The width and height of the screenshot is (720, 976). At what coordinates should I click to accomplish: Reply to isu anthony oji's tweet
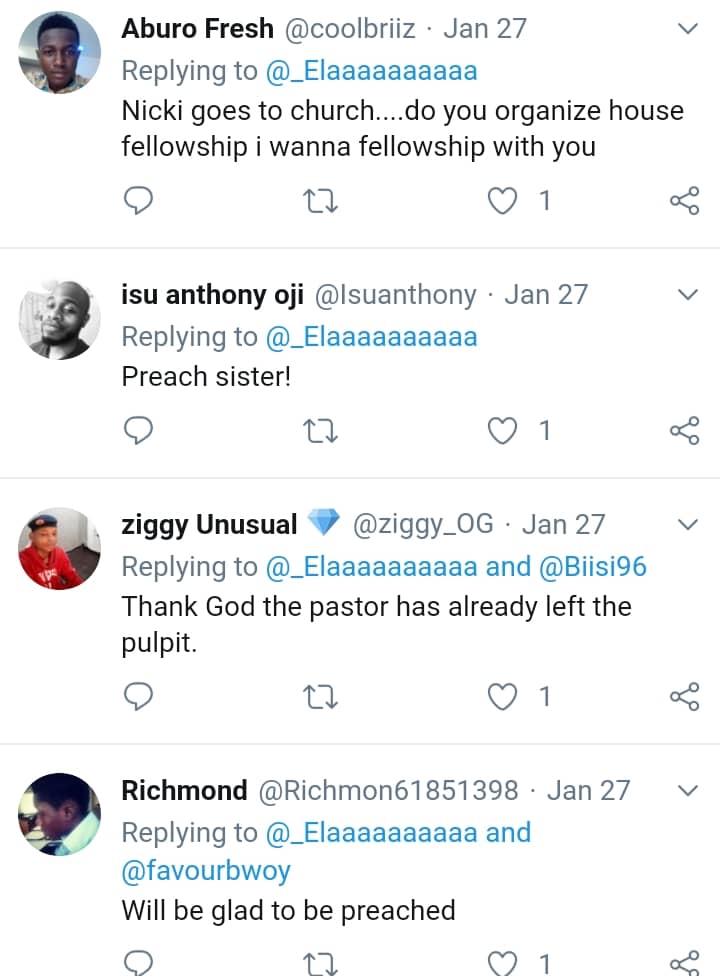(x=137, y=431)
